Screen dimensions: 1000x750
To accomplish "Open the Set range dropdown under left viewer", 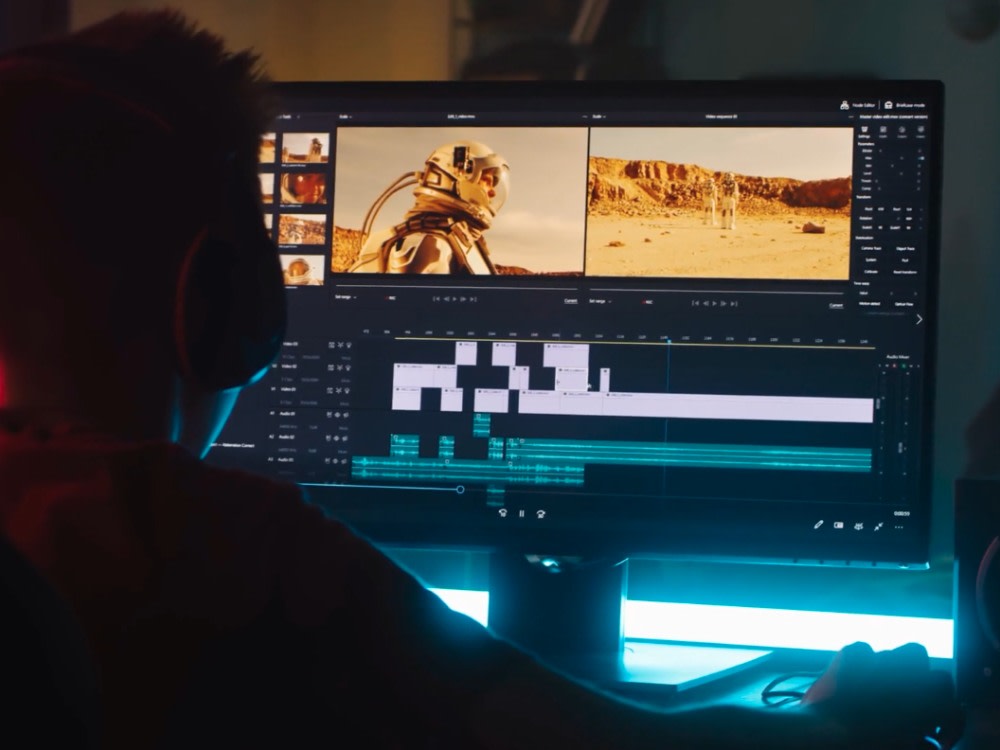I will (x=346, y=297).
